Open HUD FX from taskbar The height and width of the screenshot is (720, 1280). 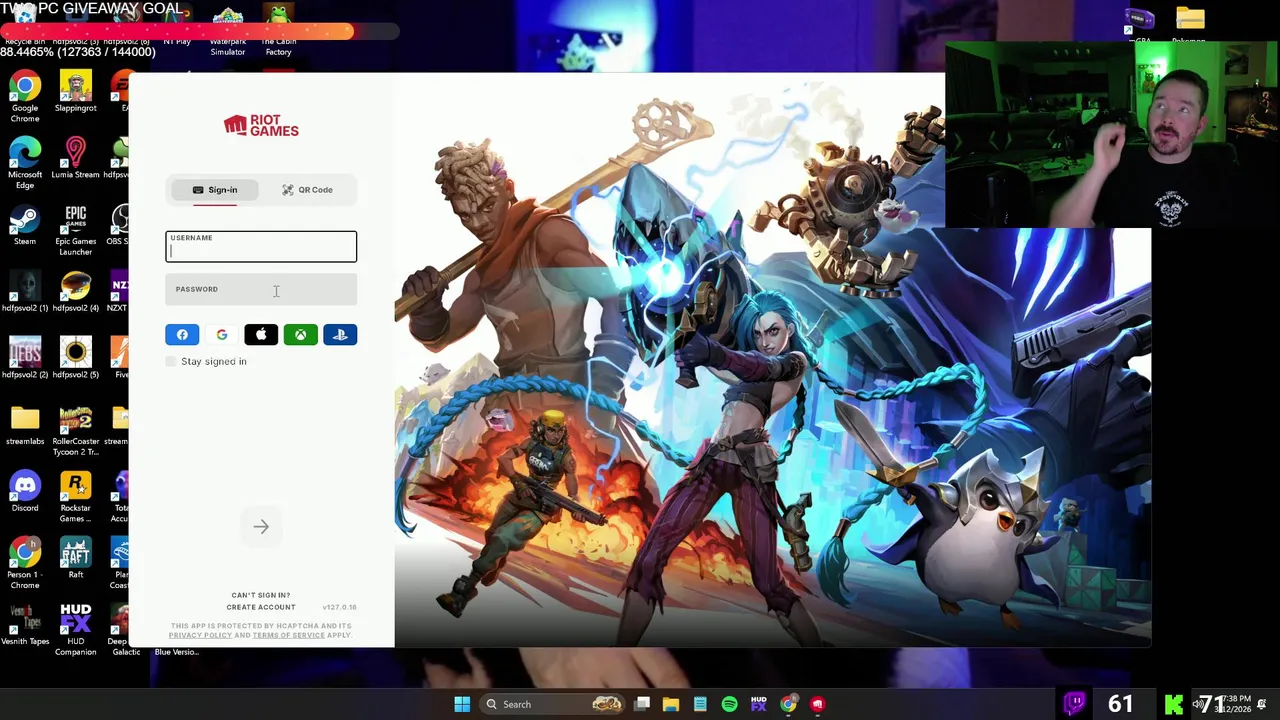(759, 704)
